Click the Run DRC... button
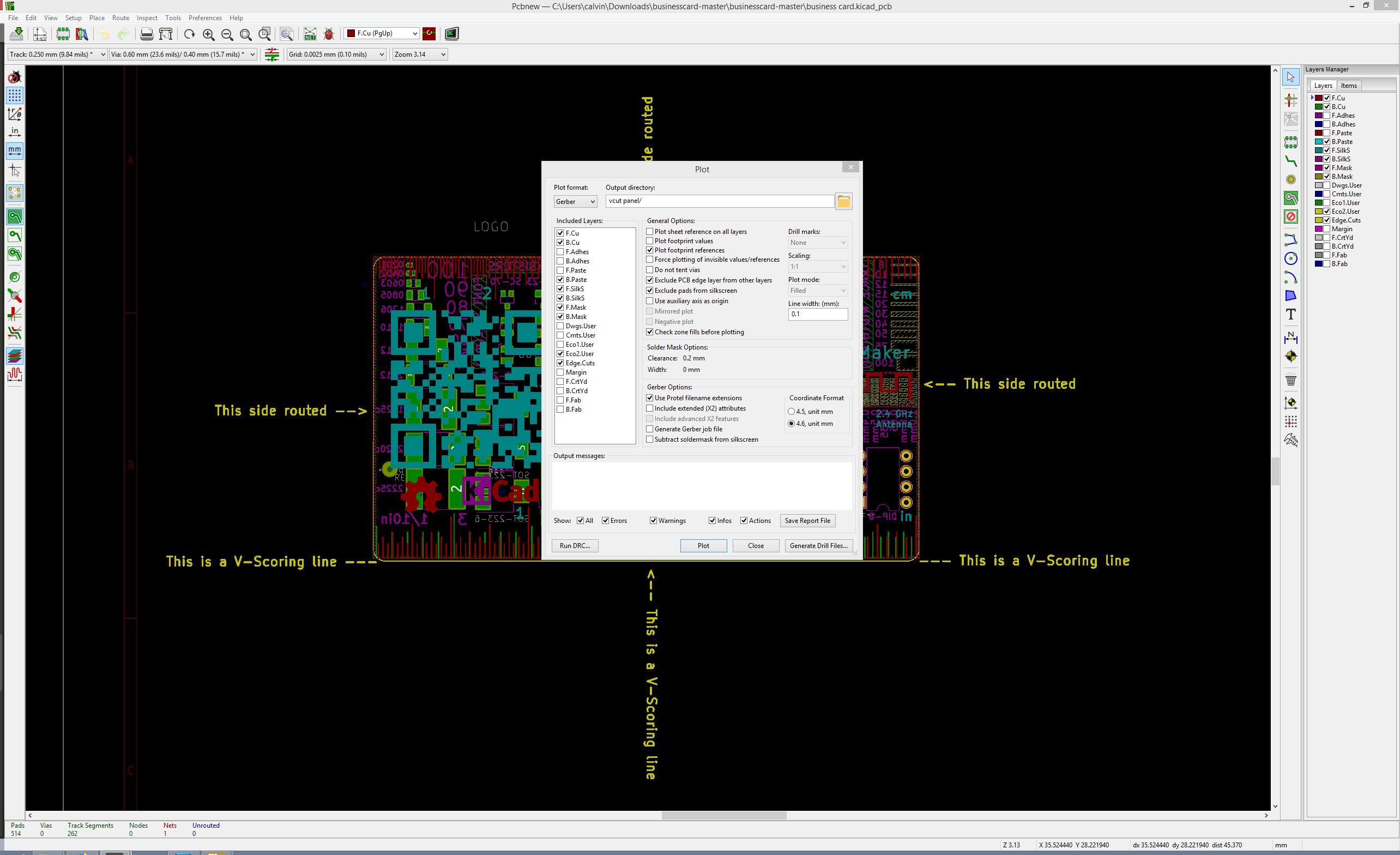Image resolution: width=1400 pixels, height=855 pixels. [x=575, y=546]
